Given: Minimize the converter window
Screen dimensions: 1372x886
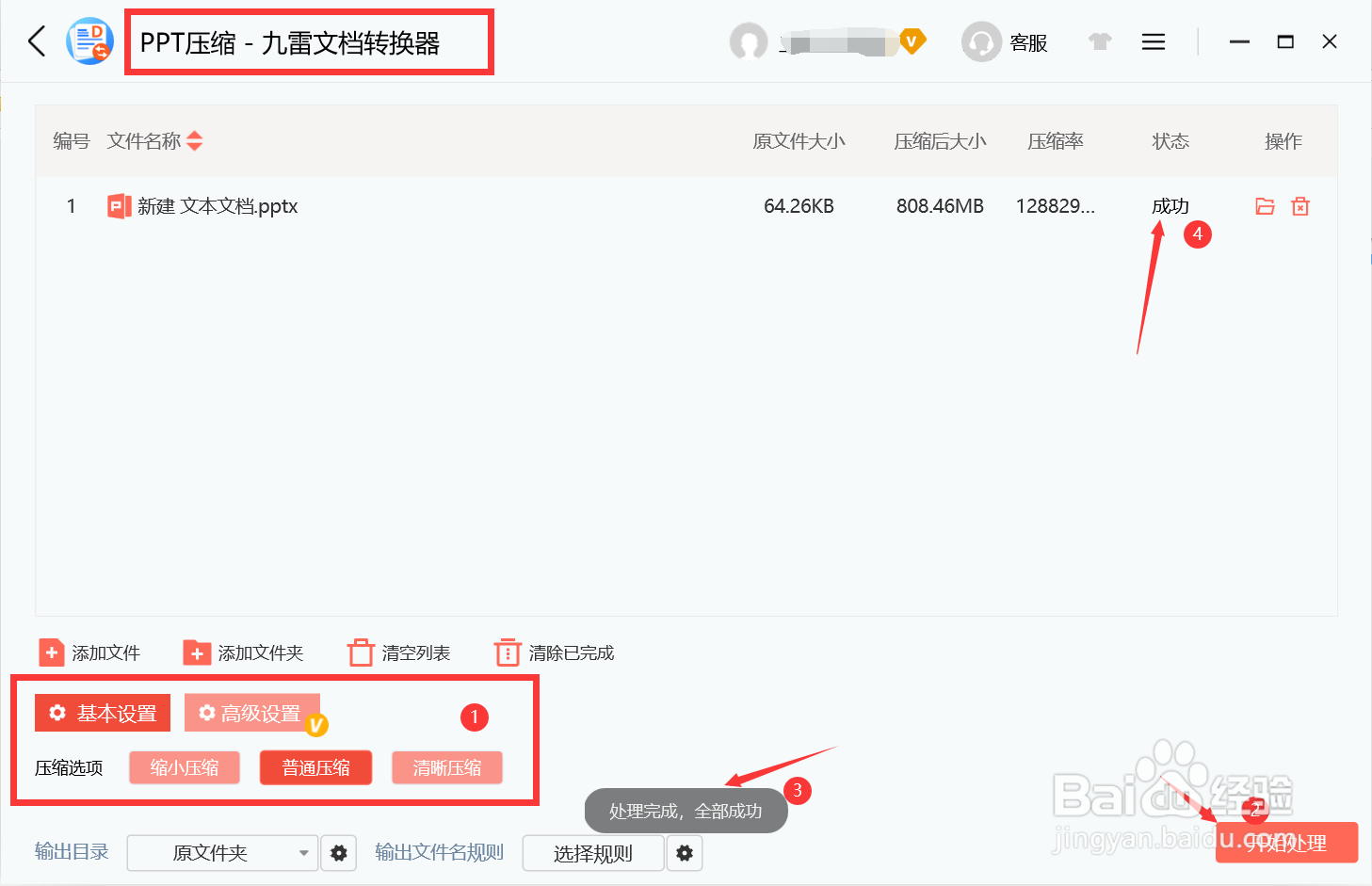Looking at the screenshot, I should tap(1239, 41).
